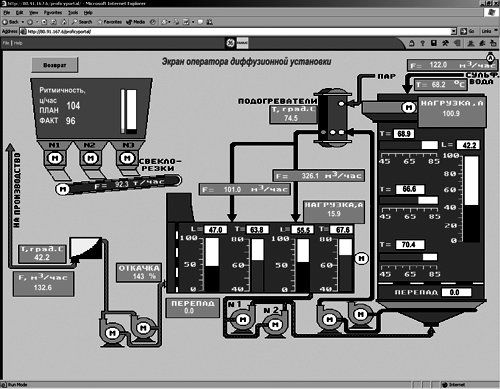Open the Edit icon dropdown arrow

click(193, 22)
